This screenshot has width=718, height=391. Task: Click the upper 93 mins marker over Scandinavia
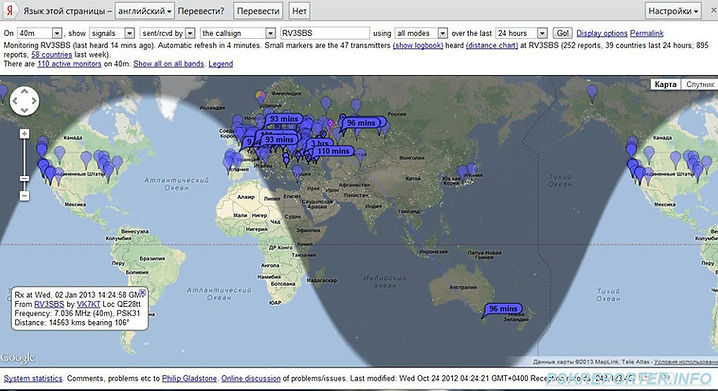[284, 119]
